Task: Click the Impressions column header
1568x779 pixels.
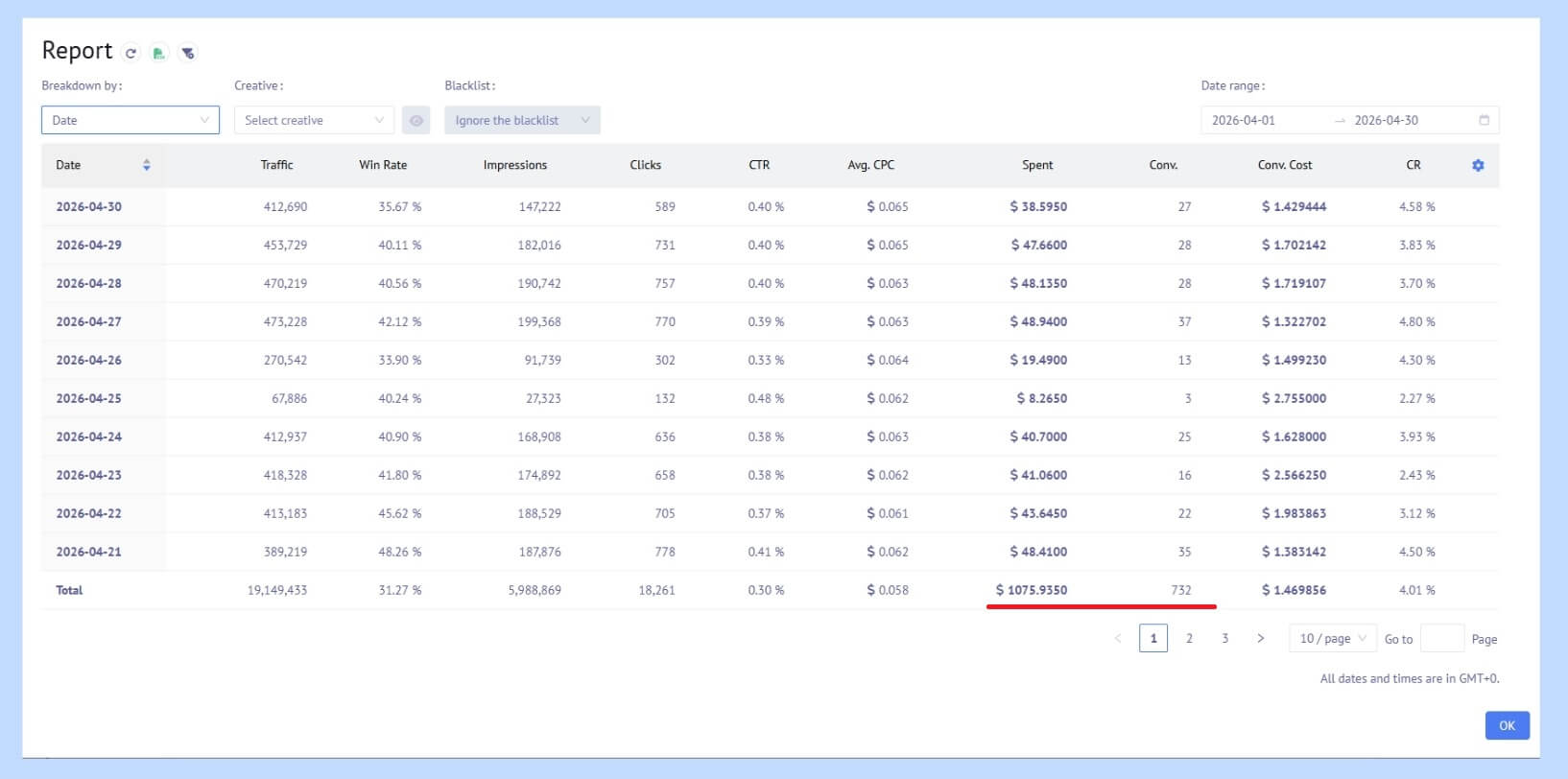Action: point(515,165)
